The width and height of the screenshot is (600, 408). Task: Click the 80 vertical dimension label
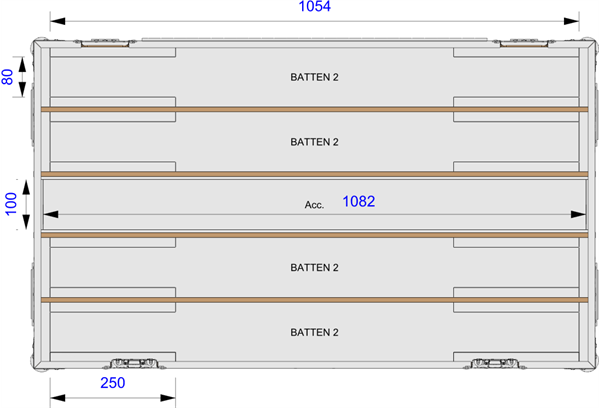[8, 77]
